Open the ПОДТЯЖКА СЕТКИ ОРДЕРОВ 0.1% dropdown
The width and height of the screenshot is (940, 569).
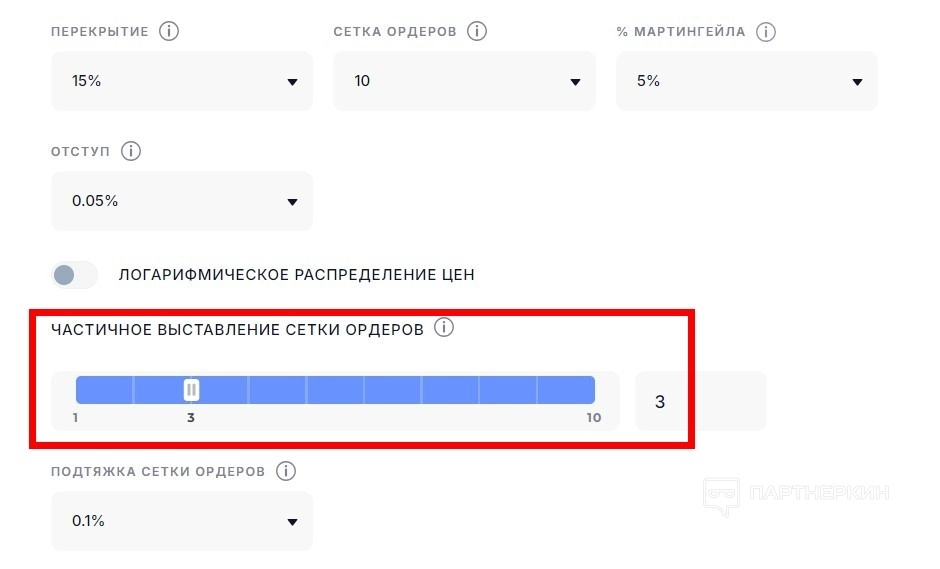182,521
